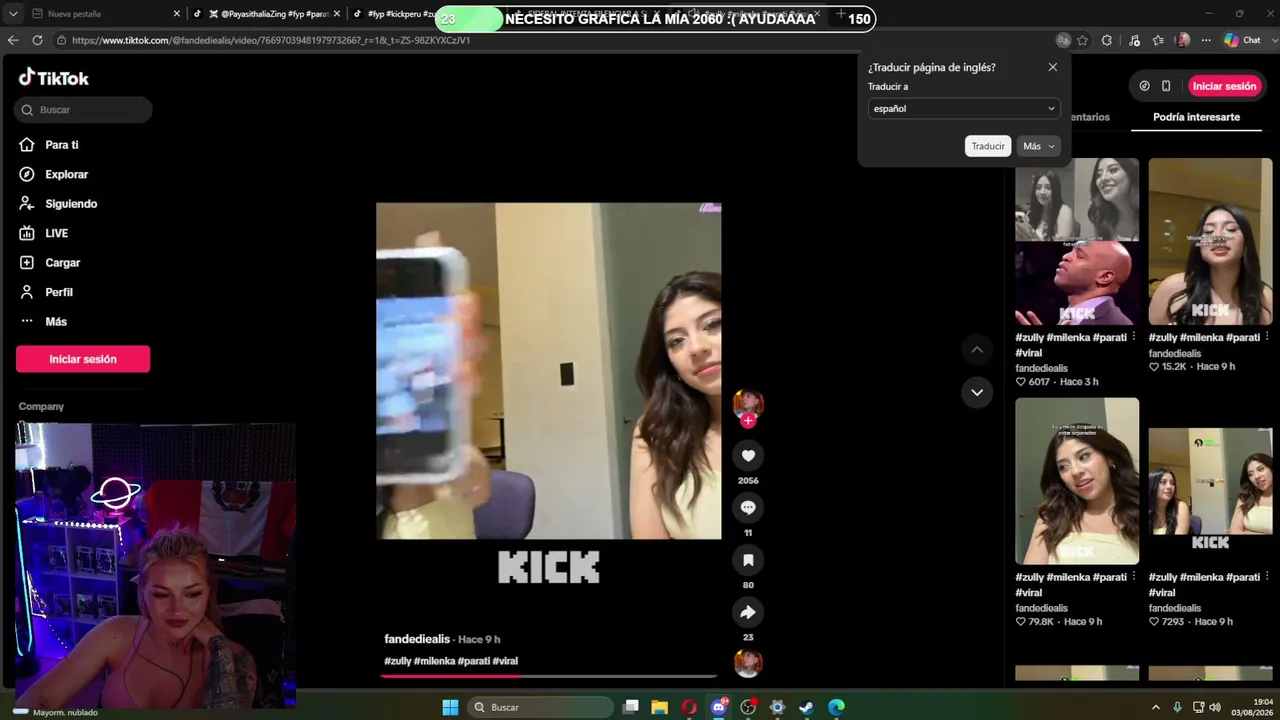This screenshot has height=720, width=1280.
Task: Open the LIVE section
Action: 44,233
